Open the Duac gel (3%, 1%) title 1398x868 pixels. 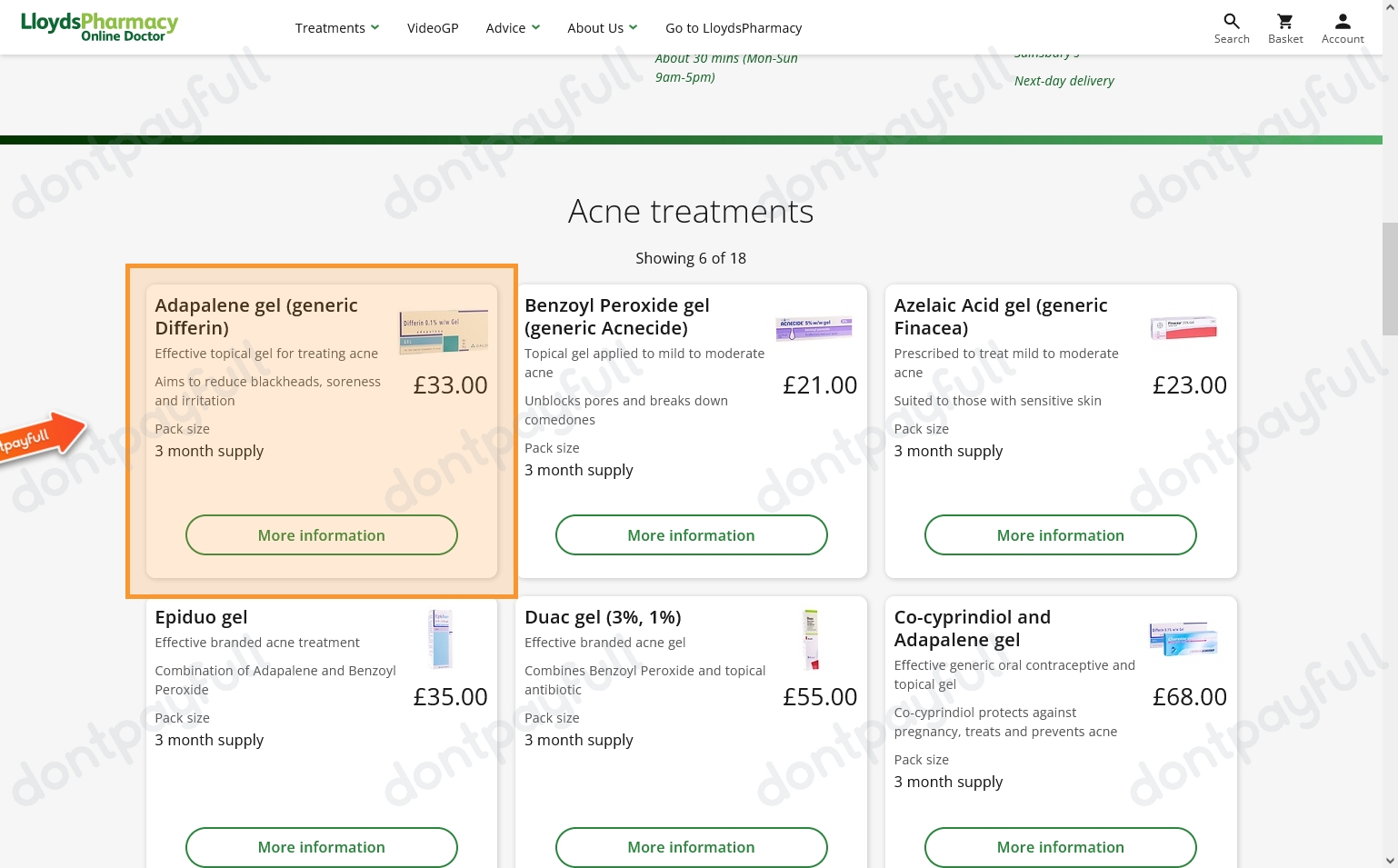click(603, 617)
